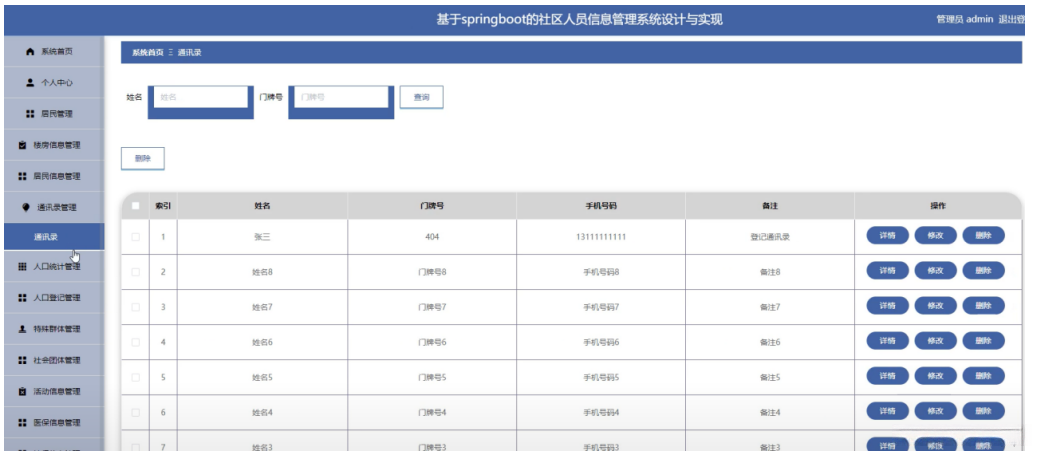This screenshot has width=1046, height=456.
Task: Click the cell 门牌号4
Action: (x=432, y=413)
